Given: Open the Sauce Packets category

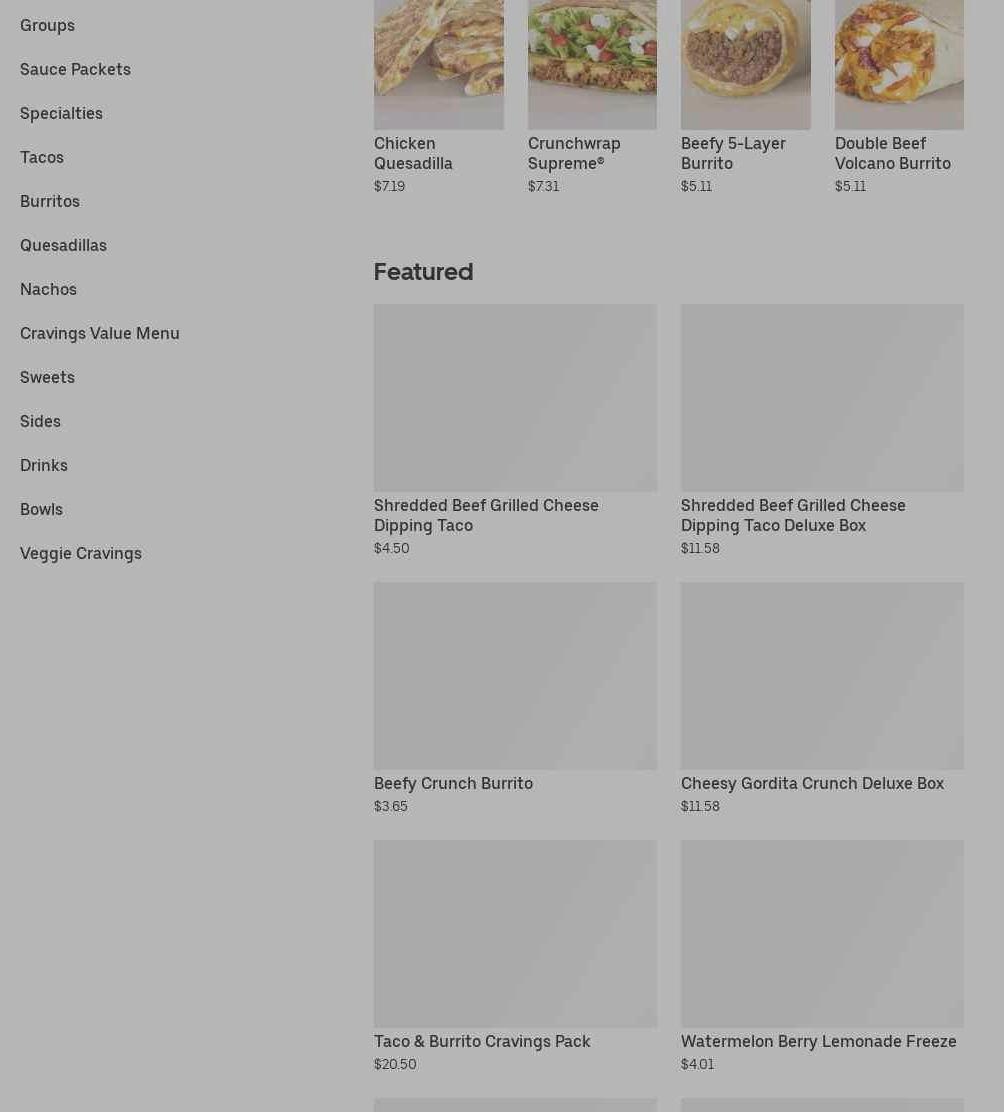Looking at the screenshot, I should click(x=75, y=70).
